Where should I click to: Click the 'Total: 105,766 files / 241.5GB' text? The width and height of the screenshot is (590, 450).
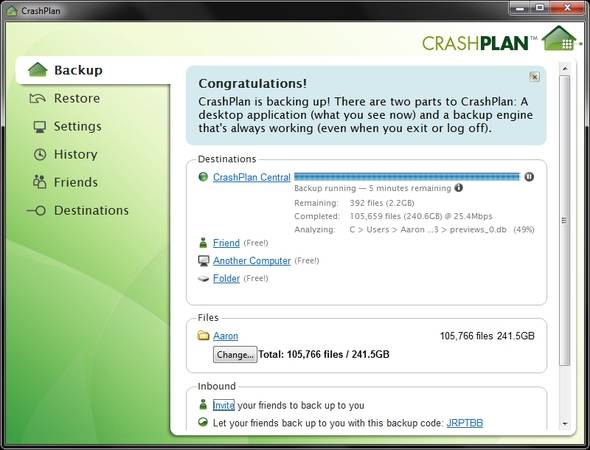point(324,354)
